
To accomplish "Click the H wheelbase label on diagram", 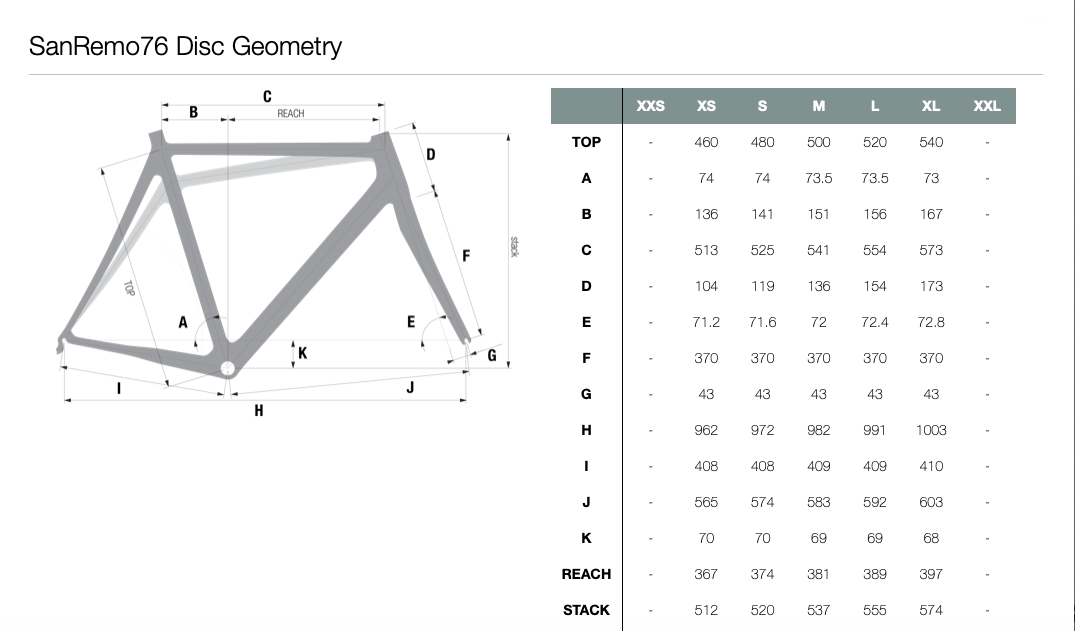I will [x=258, y=411].
